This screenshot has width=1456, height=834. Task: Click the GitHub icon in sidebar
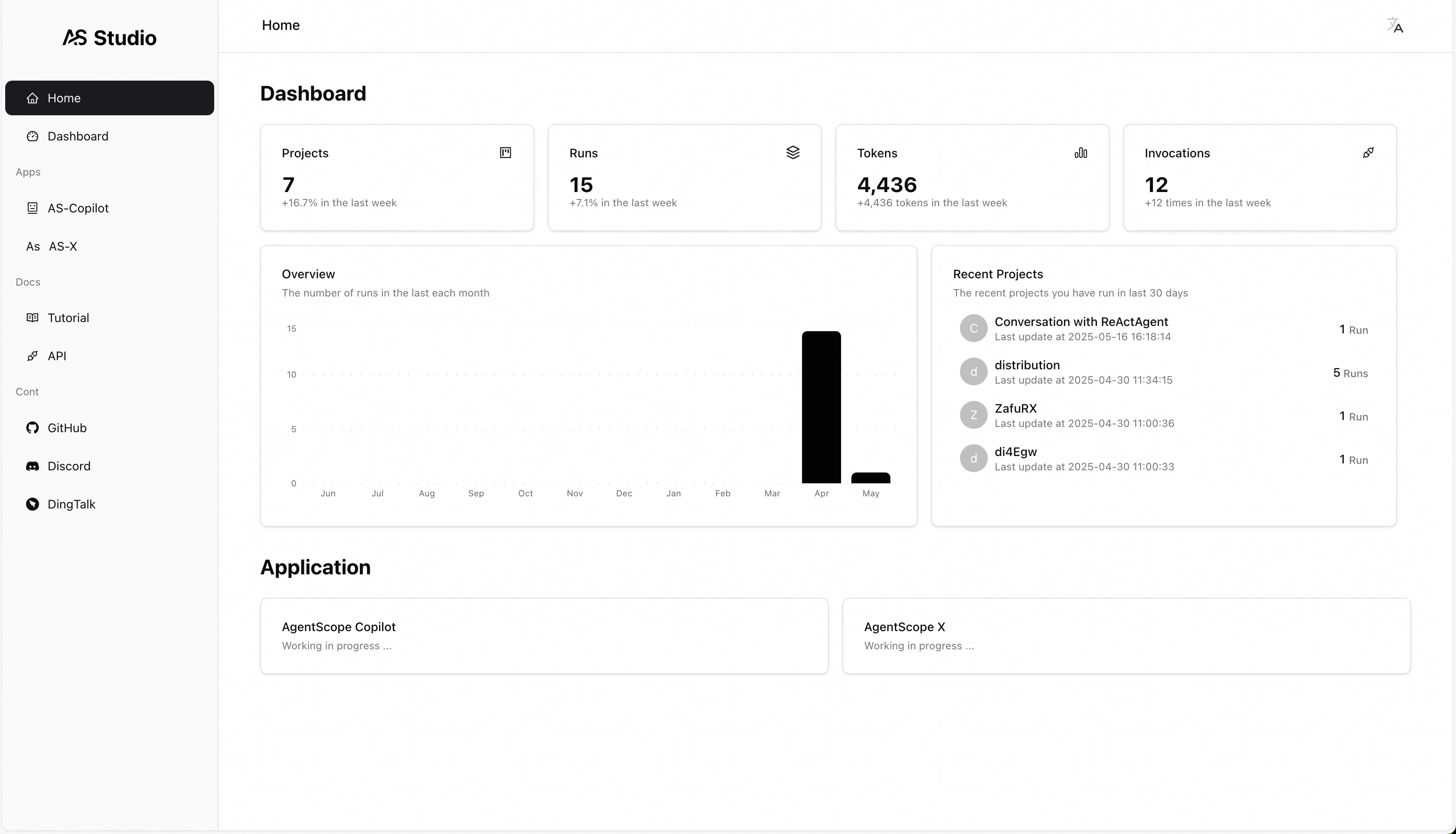point(33,428)
